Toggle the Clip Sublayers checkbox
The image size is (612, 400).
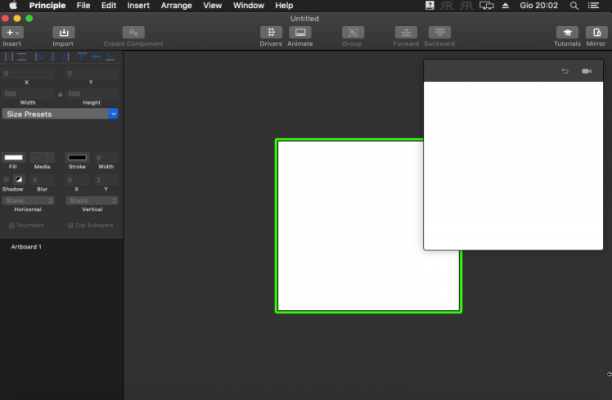pyautogui.click(x=71, y=225)
